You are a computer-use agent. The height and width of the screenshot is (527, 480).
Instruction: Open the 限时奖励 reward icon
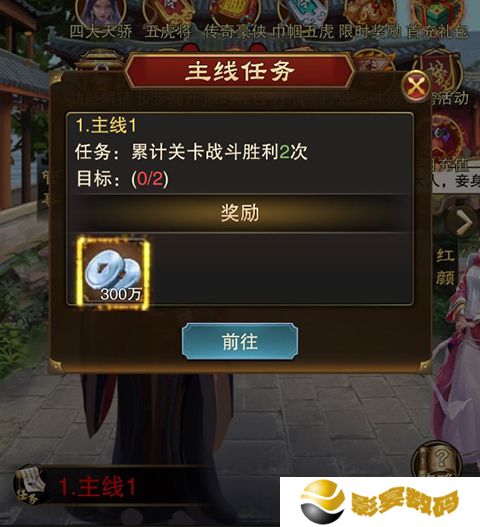(369, 18)
